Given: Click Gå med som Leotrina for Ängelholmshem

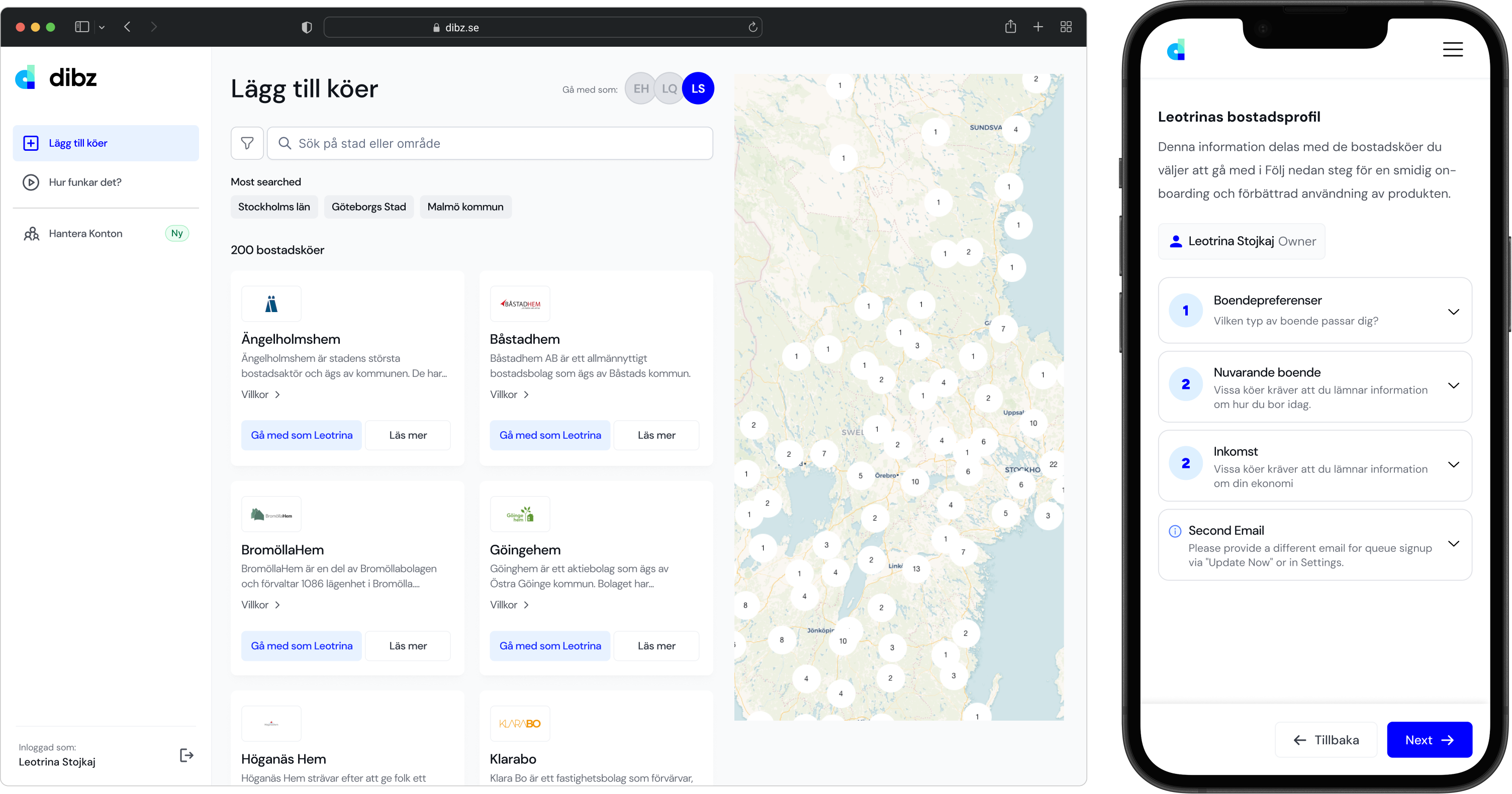Looking at the screenshot, I should pyautogui.click(x=302, y=435).
